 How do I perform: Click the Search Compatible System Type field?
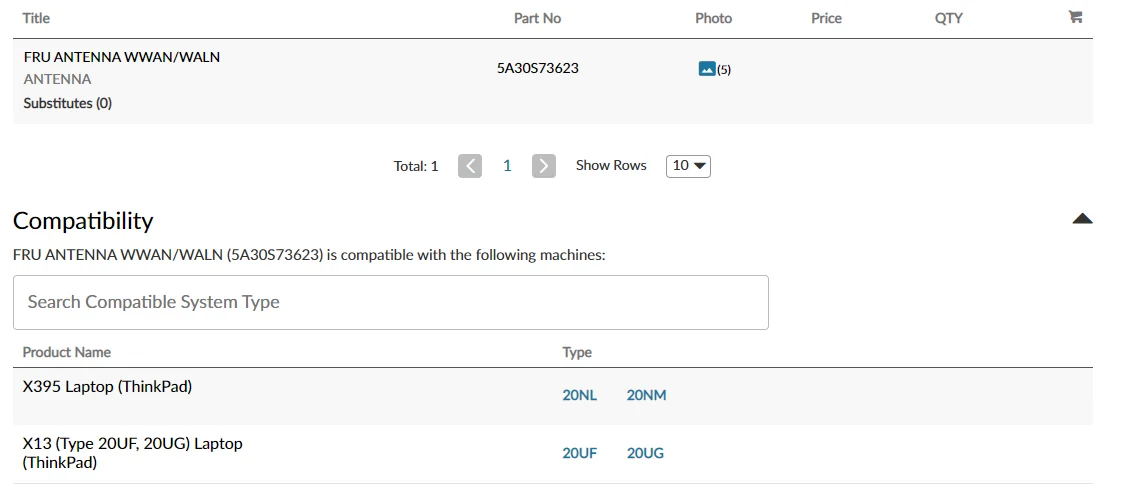(x=390, y=302)
